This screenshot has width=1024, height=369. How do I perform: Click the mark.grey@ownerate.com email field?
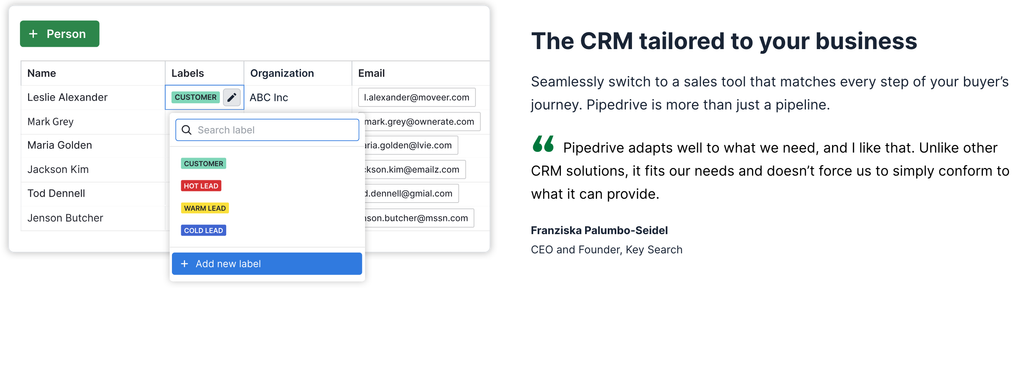[420, 121]
